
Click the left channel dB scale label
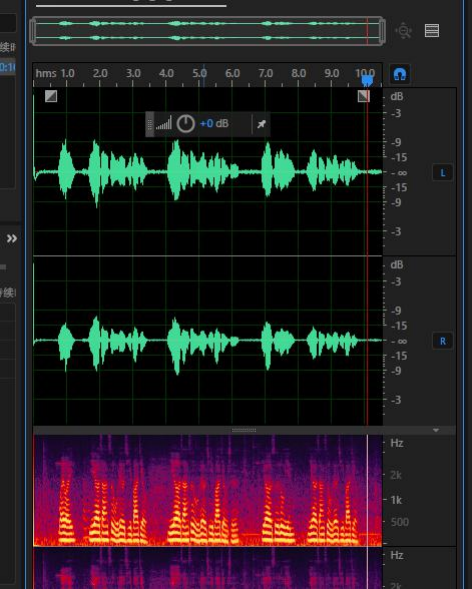[x=397, y=97]
